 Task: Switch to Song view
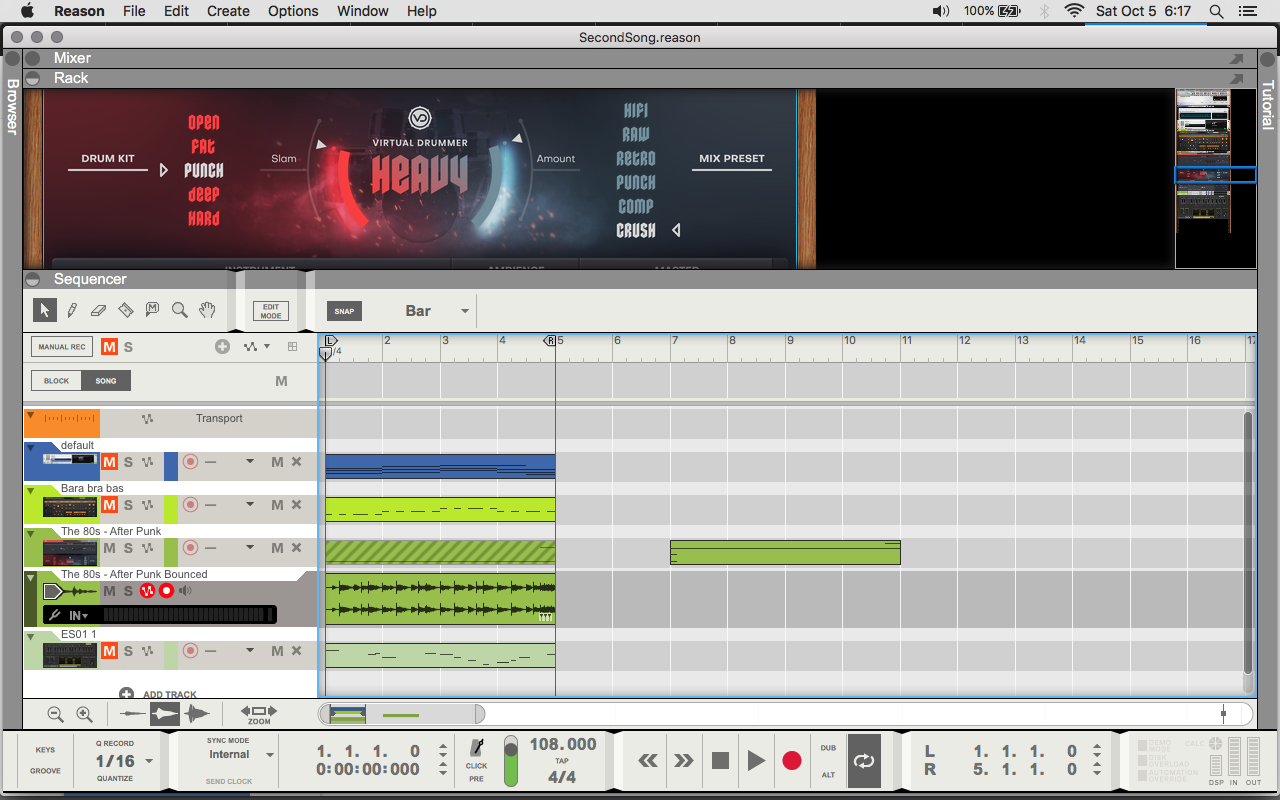point(106,381)
